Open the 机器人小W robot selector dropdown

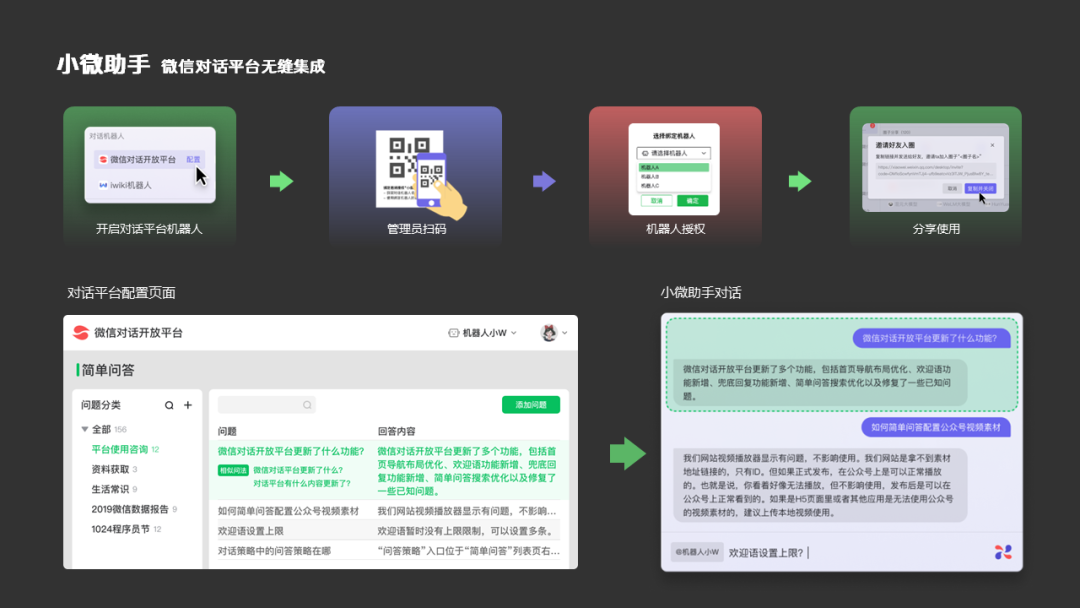483,333
